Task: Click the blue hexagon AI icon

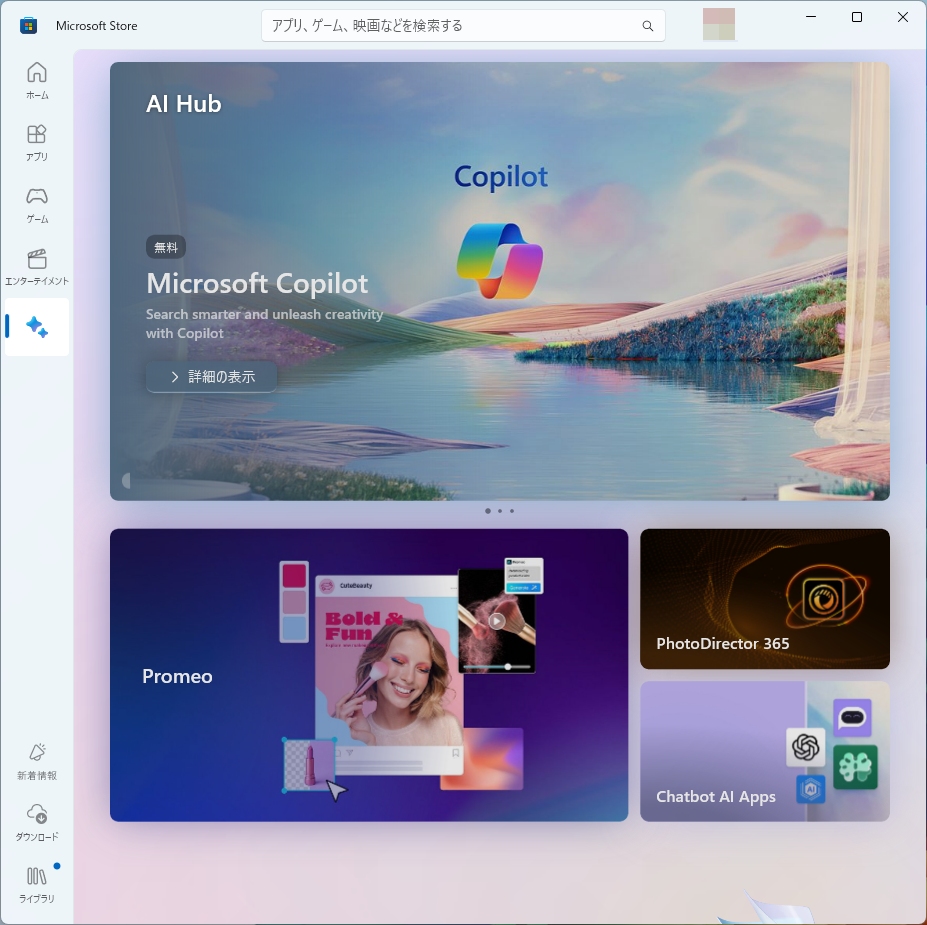Action: pos(811,788)
